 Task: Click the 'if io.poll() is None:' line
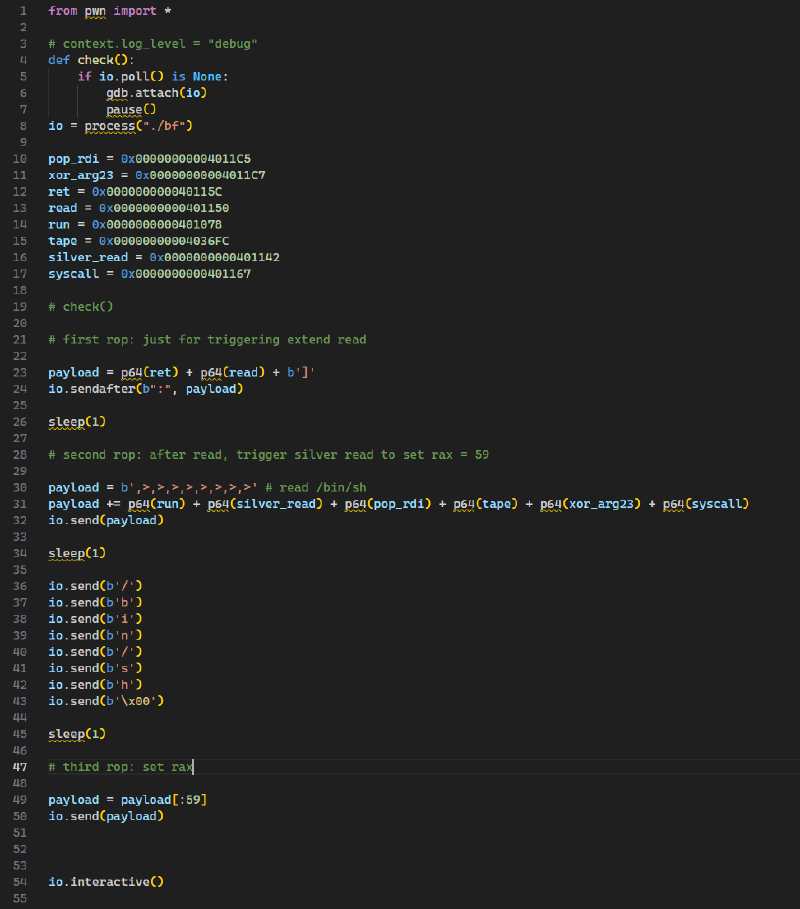pyautogui.click(x=153, y=77)
